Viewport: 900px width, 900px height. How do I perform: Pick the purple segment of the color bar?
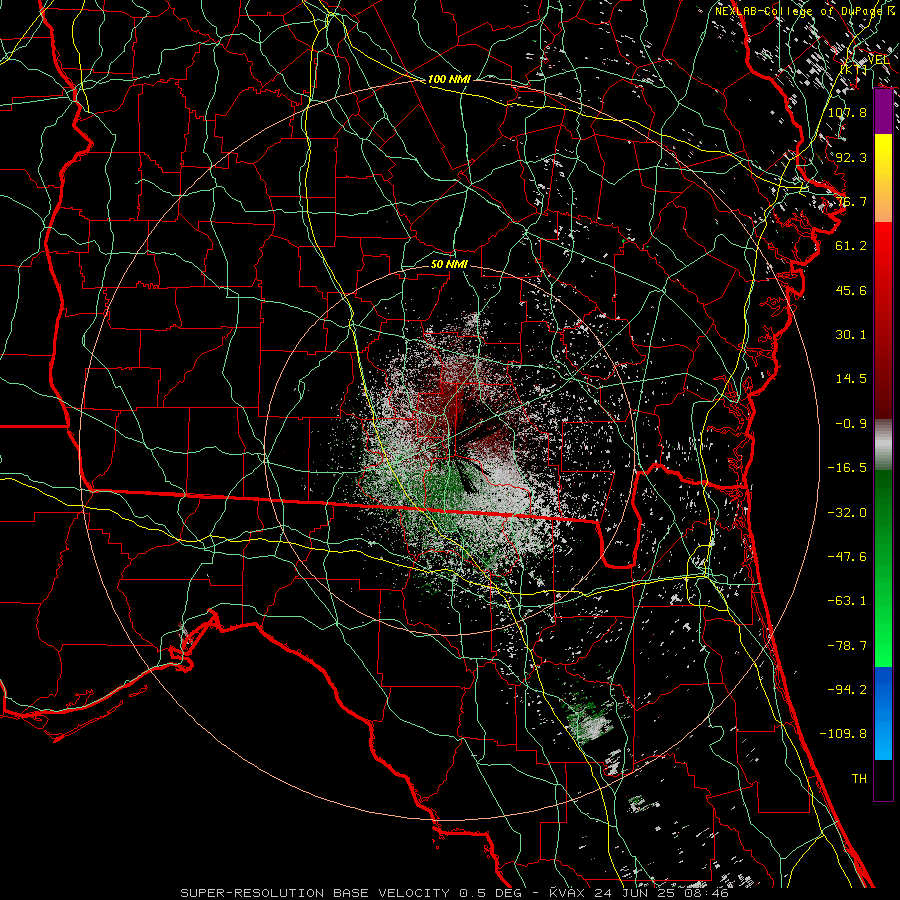[883, 111]
